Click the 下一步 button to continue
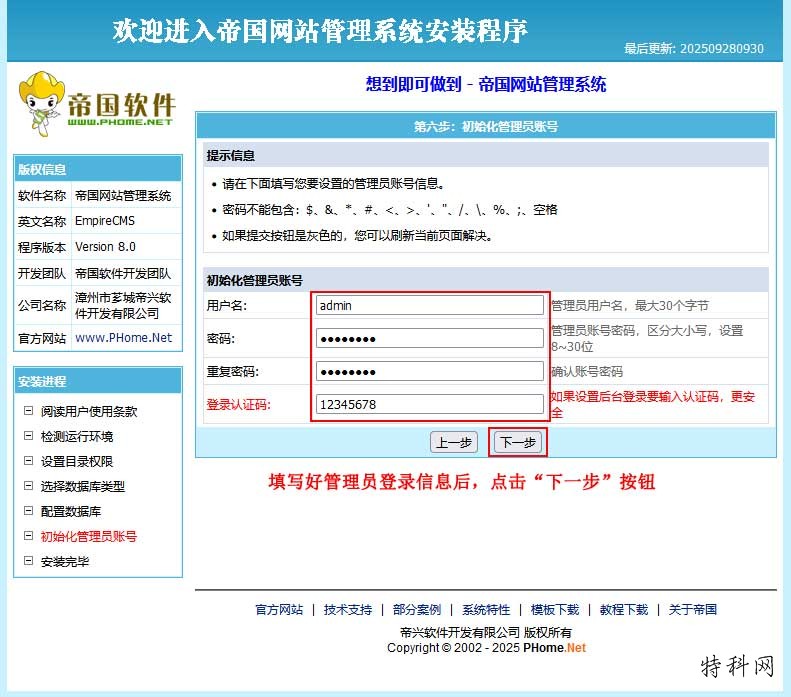This screenshot has width=791, height=697. pyautogui.click(x=518, y=442)
